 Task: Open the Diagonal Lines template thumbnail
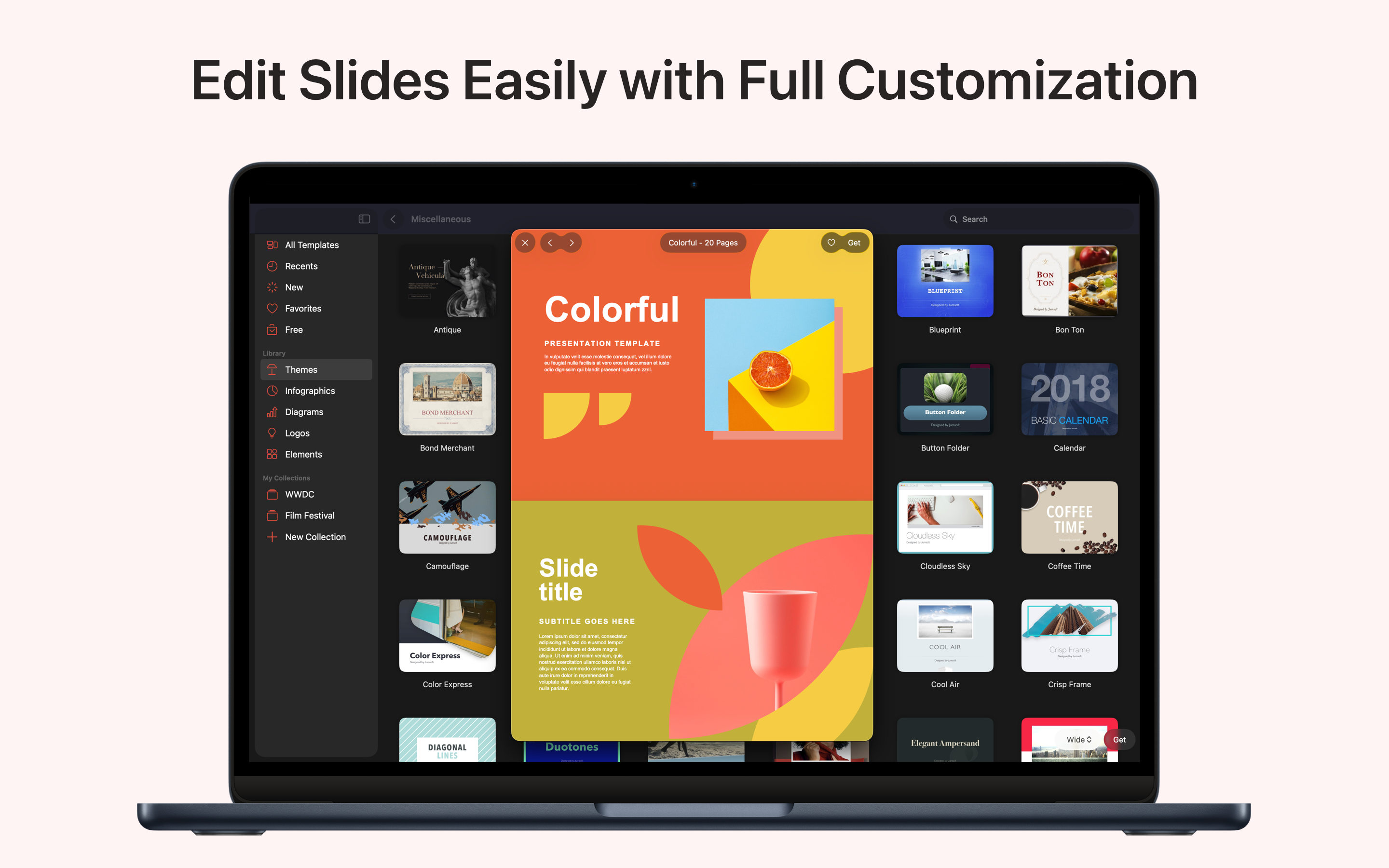(447, 740)
